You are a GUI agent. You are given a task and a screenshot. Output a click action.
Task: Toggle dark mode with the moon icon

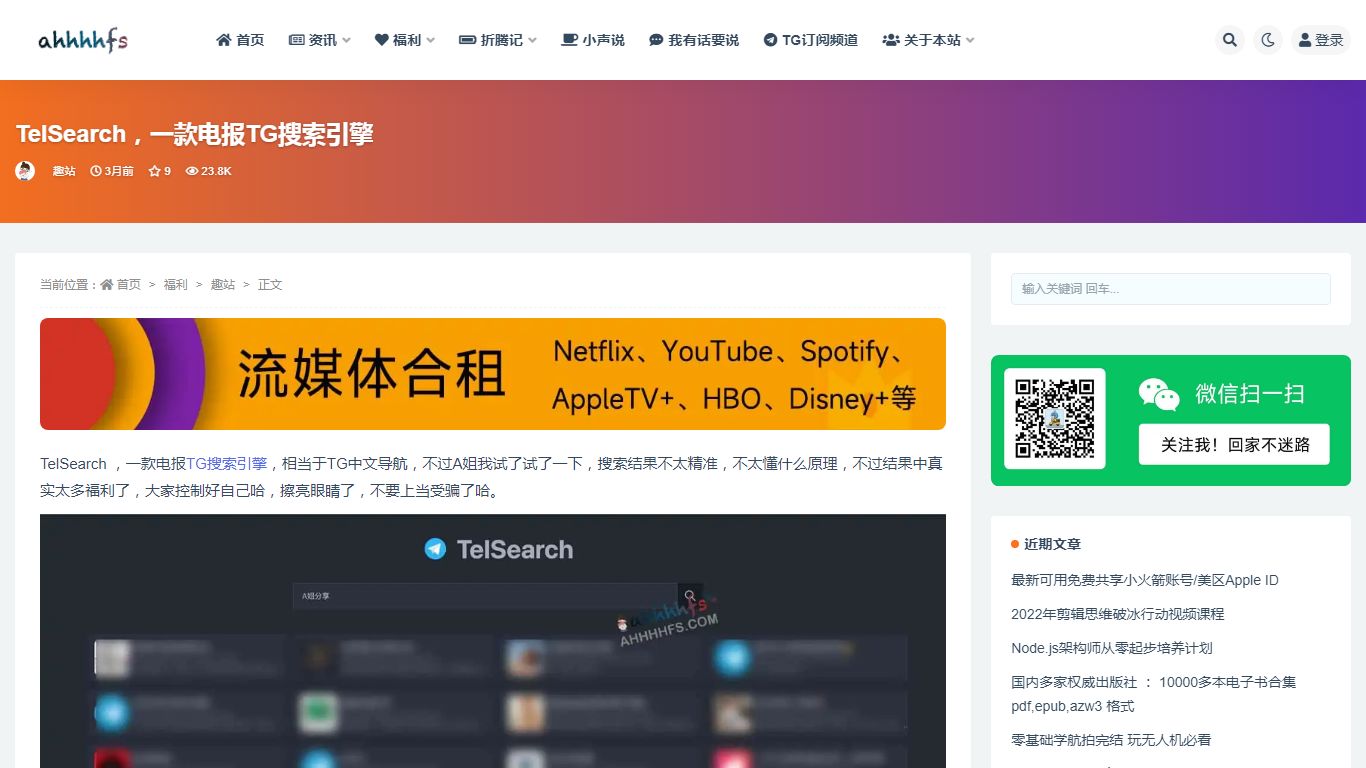tap(1268, 40)
